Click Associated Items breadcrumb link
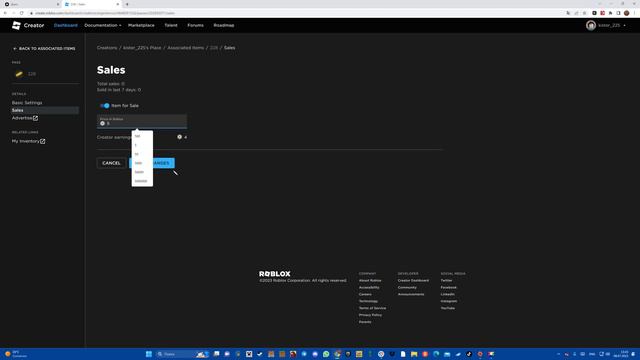 pyautogui.click(x=185, y=48)
